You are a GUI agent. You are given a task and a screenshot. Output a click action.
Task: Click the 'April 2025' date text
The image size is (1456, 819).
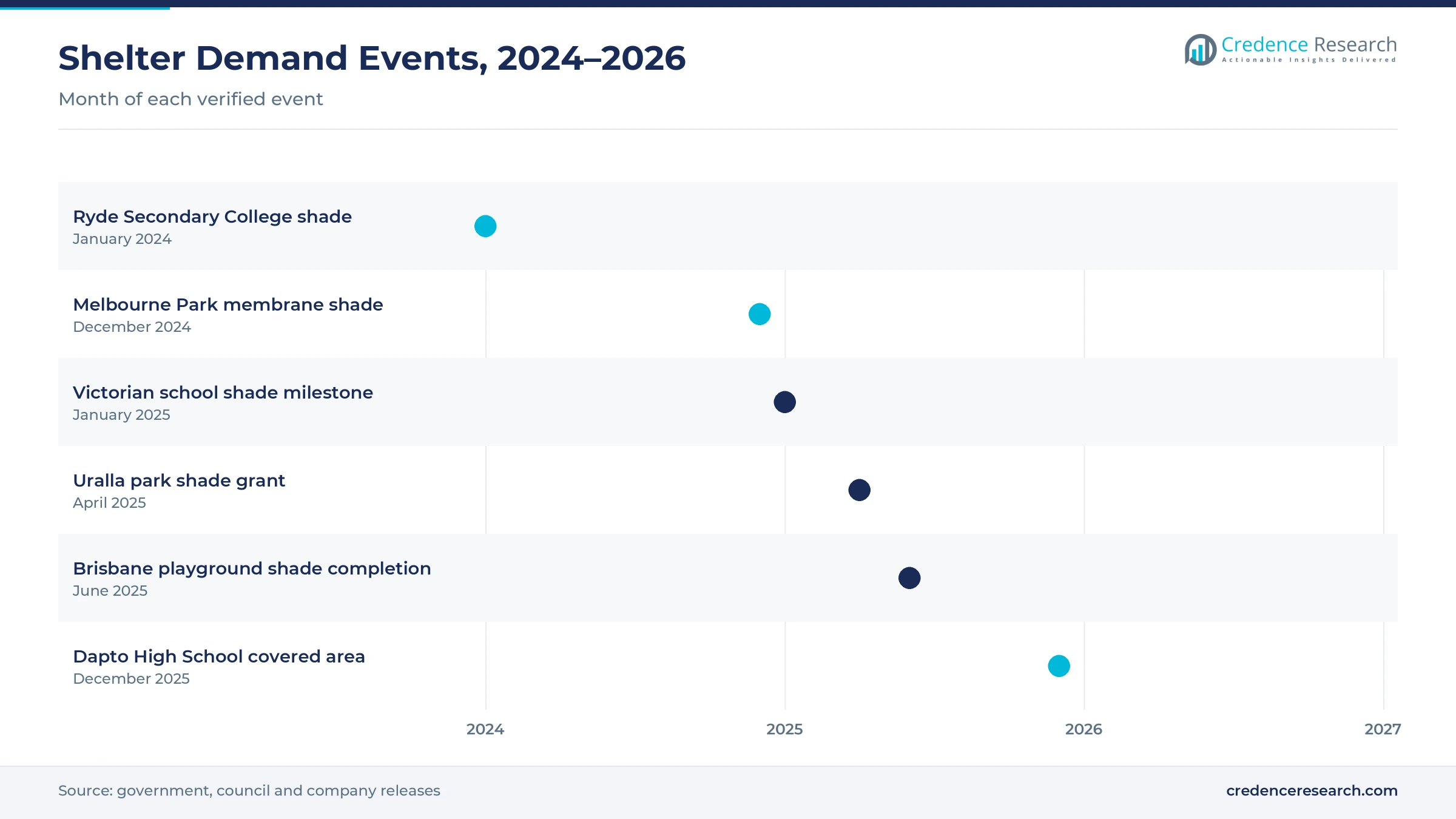point(109,503)
